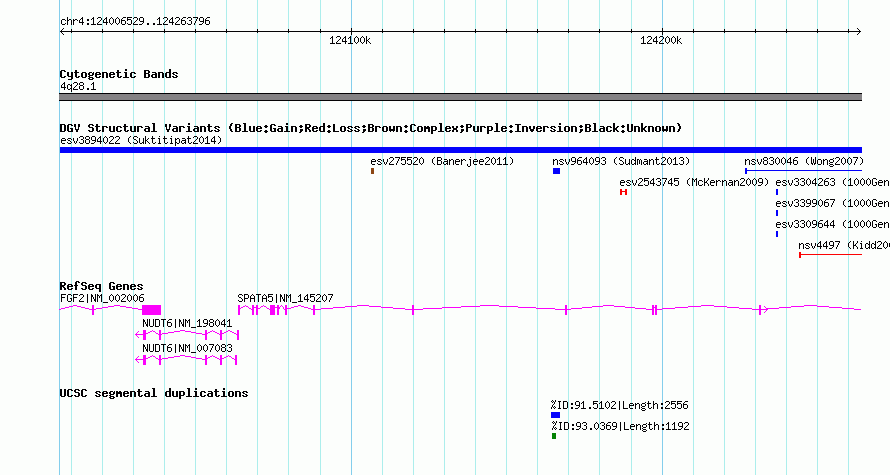
Task: Open the NUDT6|NM_198041 gene label
Action: click(187, 323)
